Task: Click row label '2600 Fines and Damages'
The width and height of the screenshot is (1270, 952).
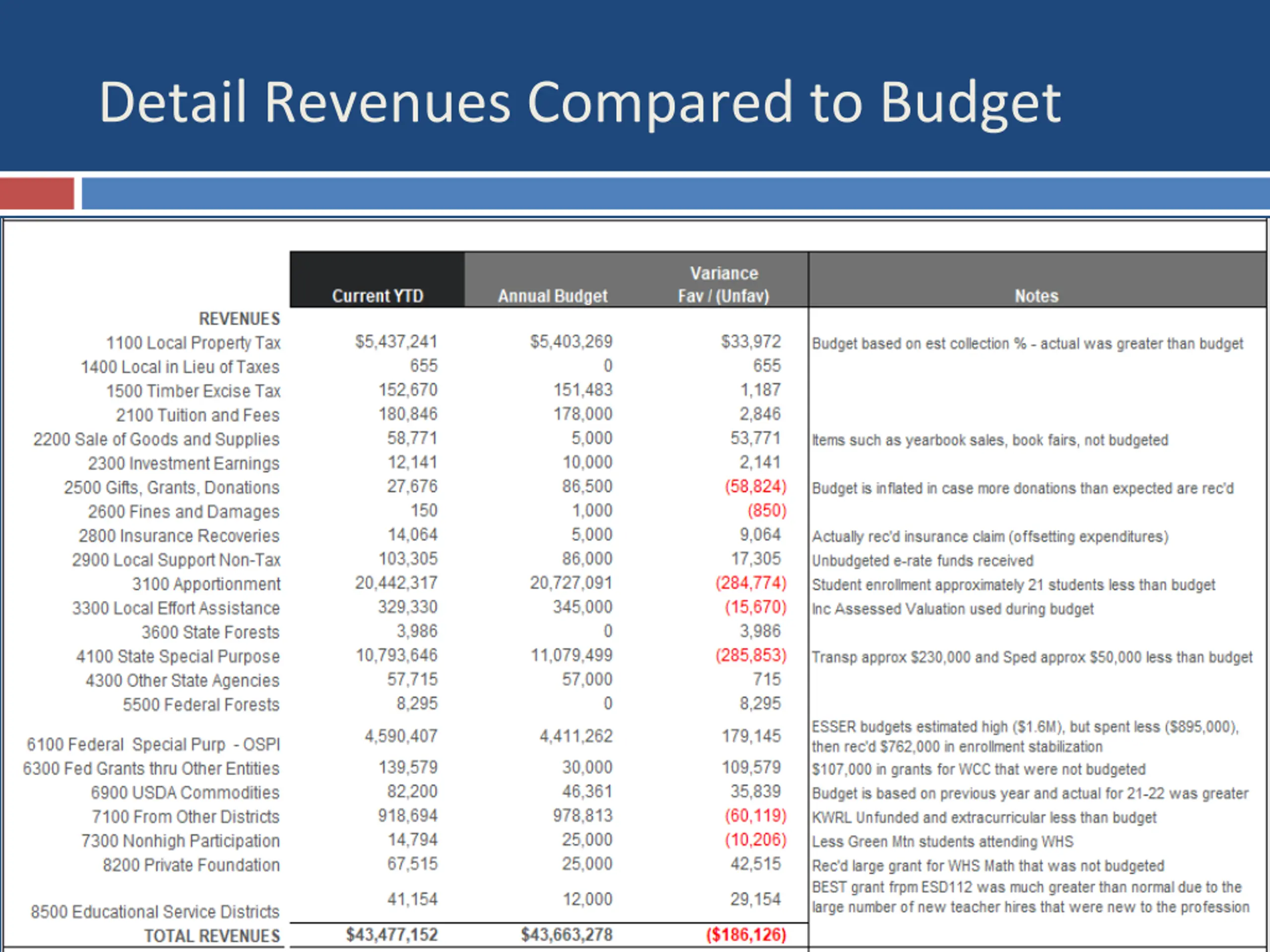Action: point(184,512)
